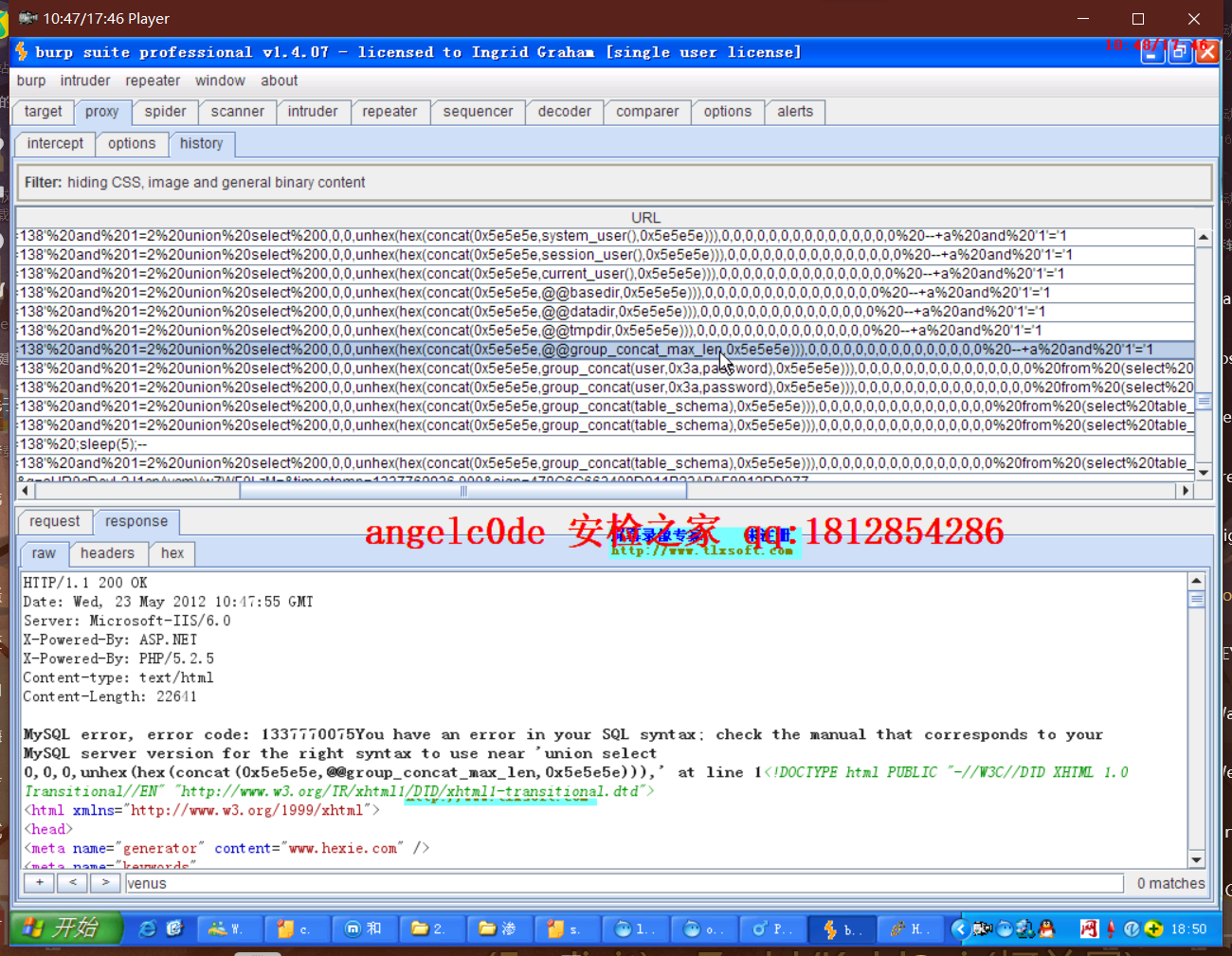Select history row containing @@tmpdir
Image resolution: width=1232 pixels, height=956 pixels.
click(606, 331)
